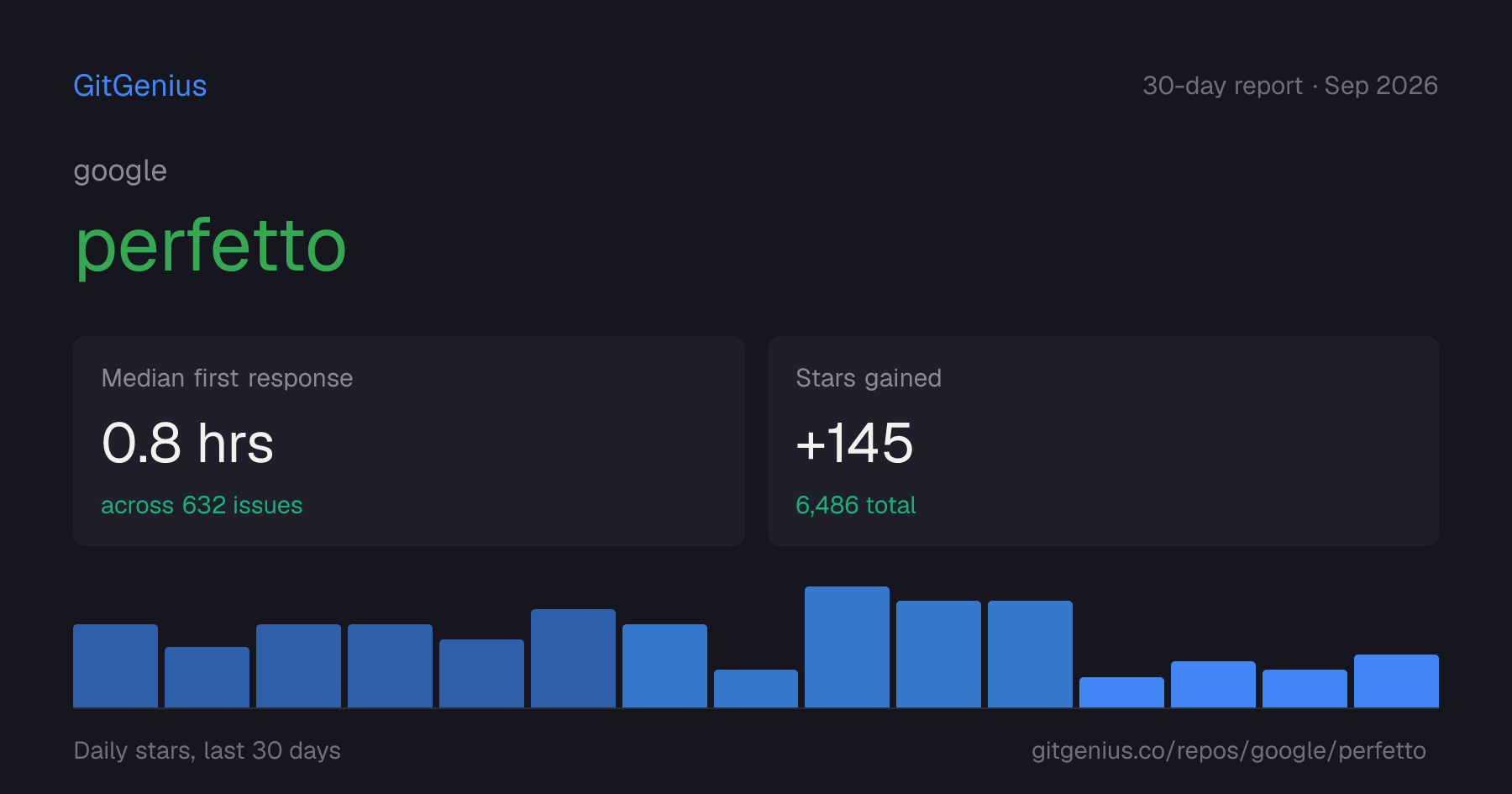This screenshot has width=1512, height=794.
Task: Select the tallest bar in the stars chart
Action: pyautogui.click(x=847, y=647)
